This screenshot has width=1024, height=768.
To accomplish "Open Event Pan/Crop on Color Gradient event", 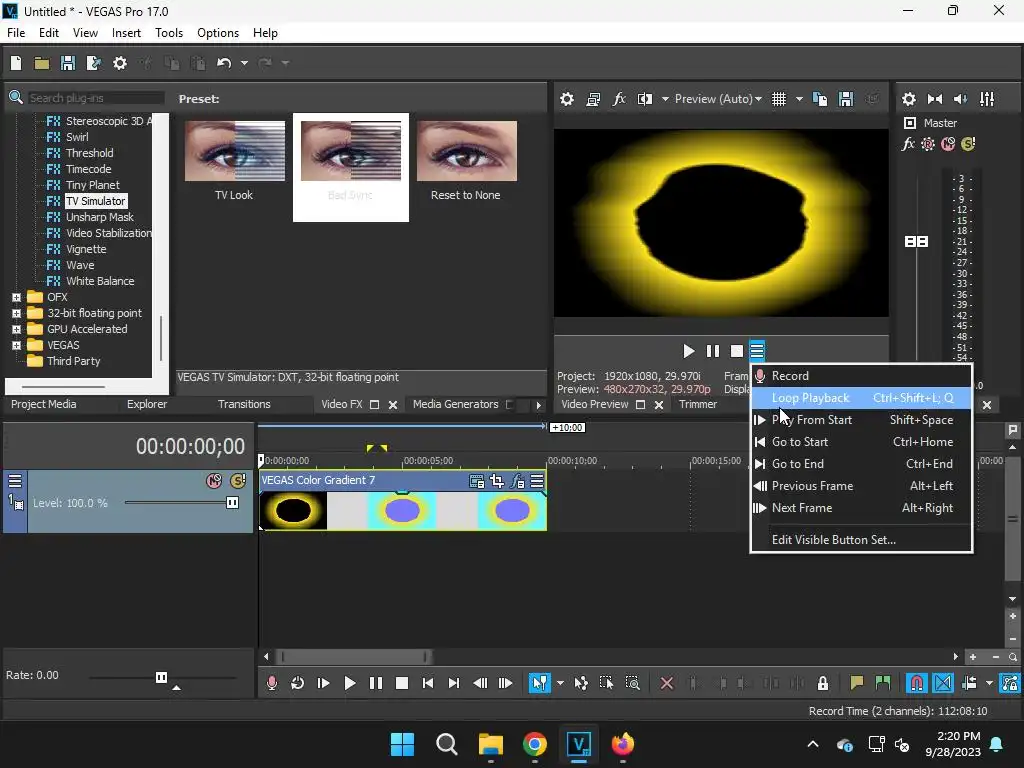I will click(497, 481).
